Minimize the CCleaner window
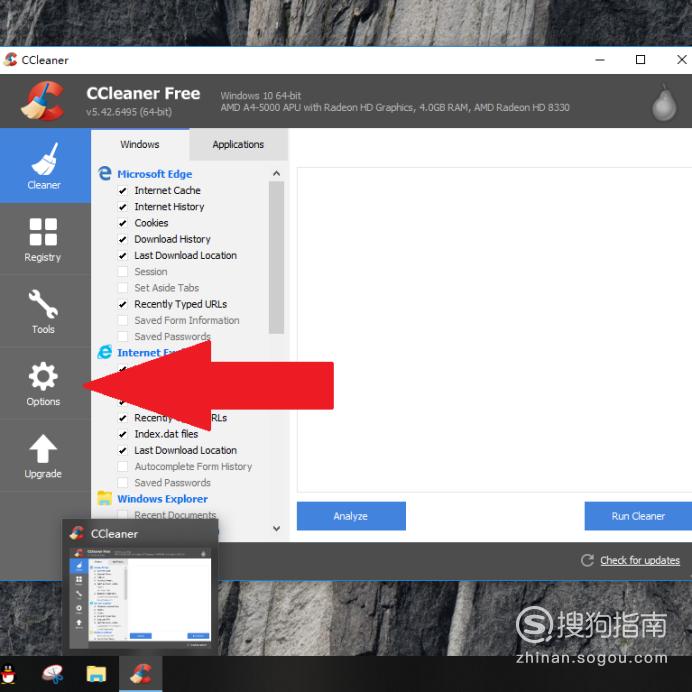 click(600, 60)
